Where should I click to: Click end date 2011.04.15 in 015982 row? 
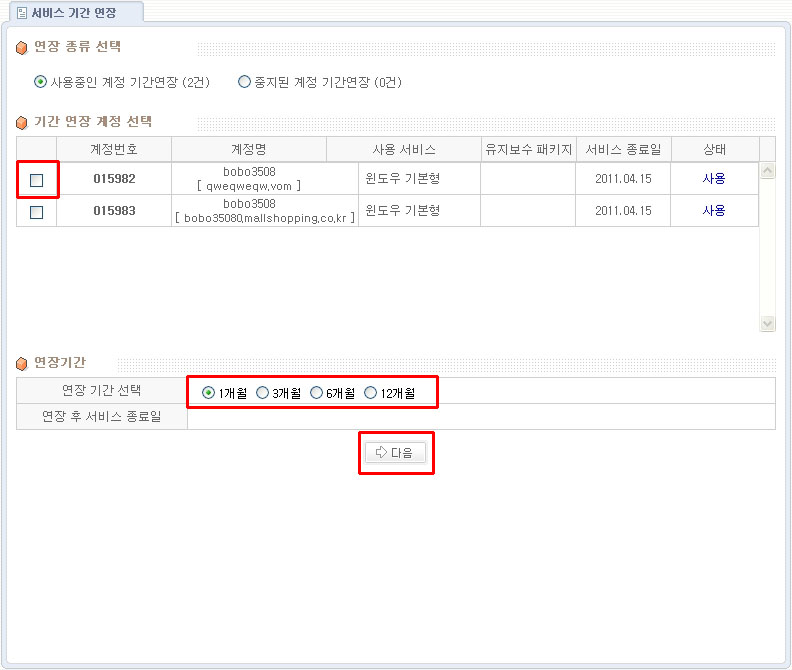623,178
